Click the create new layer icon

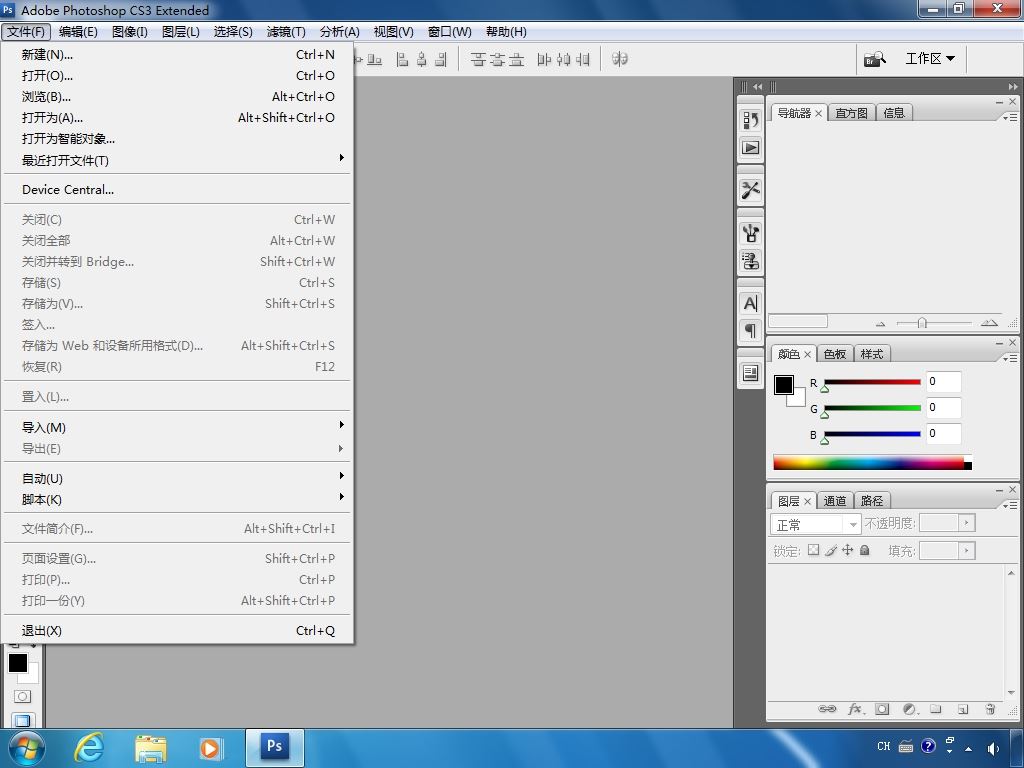pos(963,709)
